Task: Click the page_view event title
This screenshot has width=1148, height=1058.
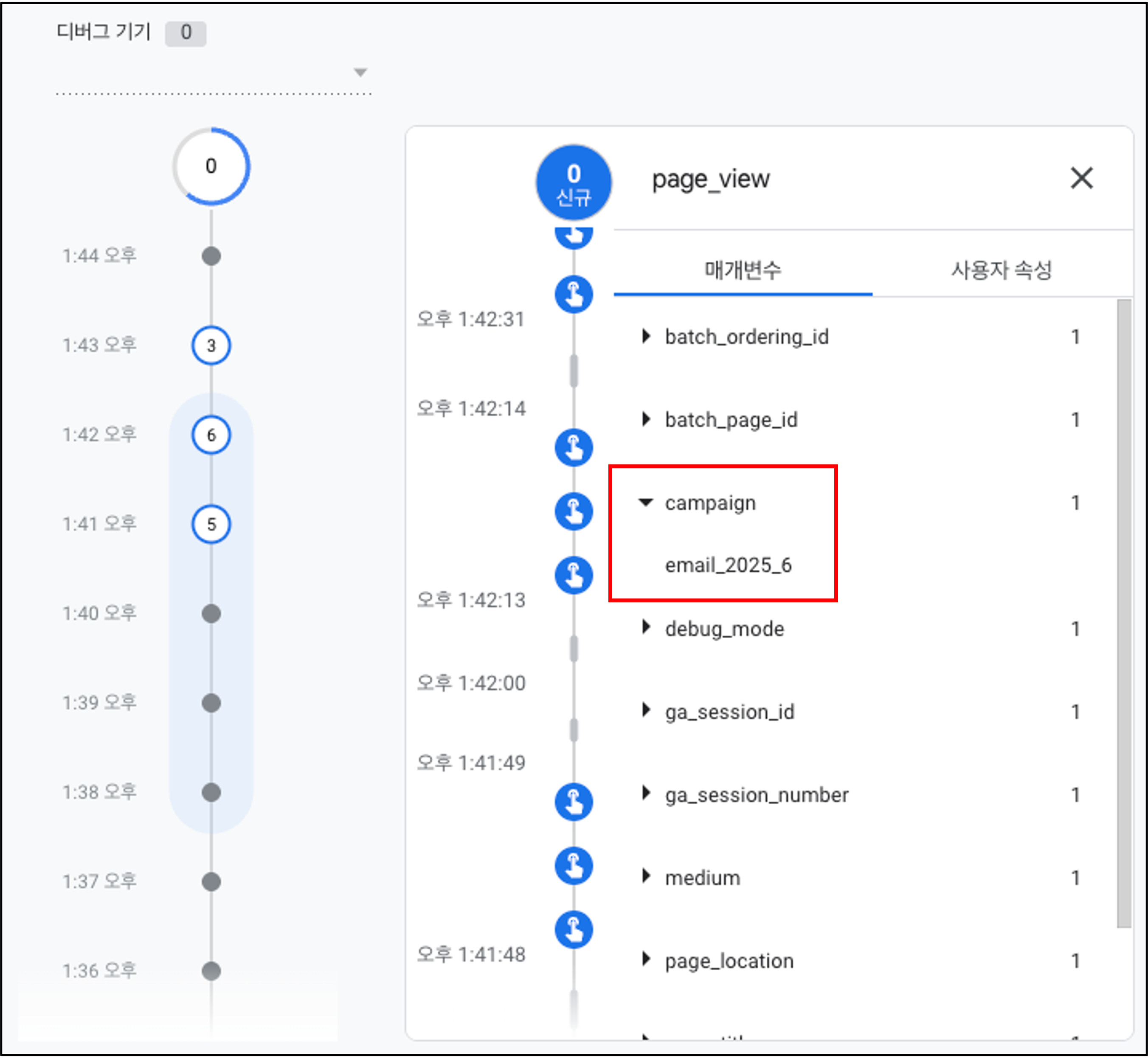Action: tap(711, 180)
